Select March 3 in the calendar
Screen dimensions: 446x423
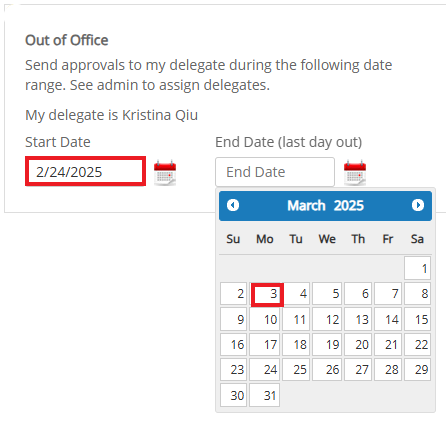[x=267, y=295]
